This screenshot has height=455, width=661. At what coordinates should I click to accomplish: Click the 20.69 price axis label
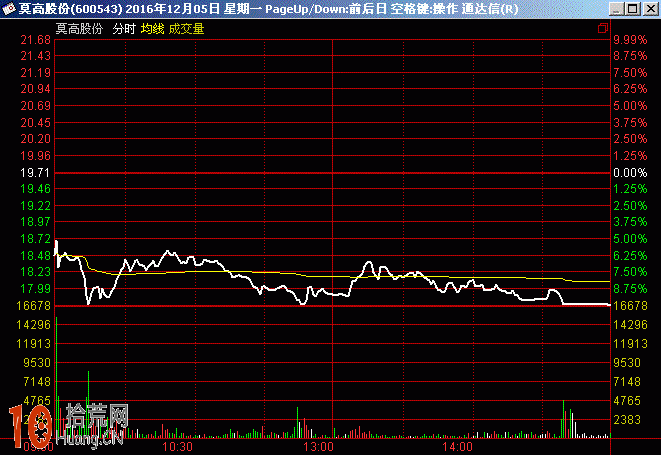35,106
